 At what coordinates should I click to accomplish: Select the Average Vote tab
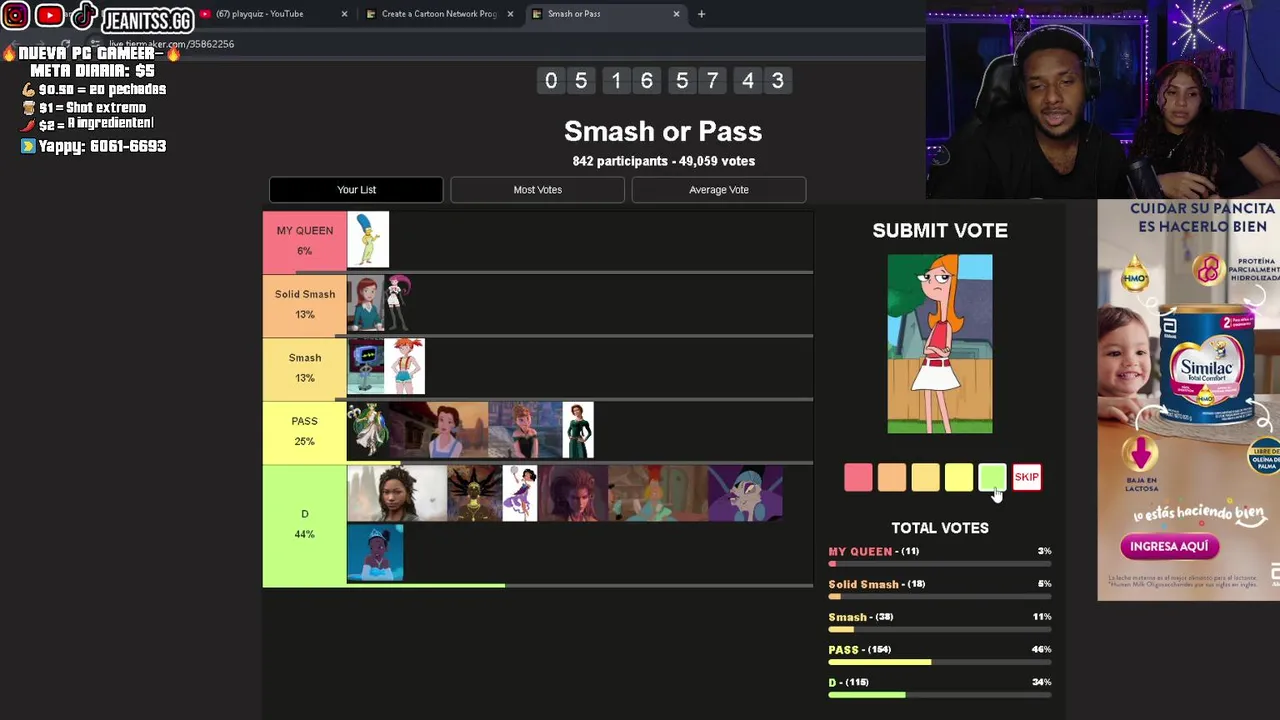click(x=719, y=190)
